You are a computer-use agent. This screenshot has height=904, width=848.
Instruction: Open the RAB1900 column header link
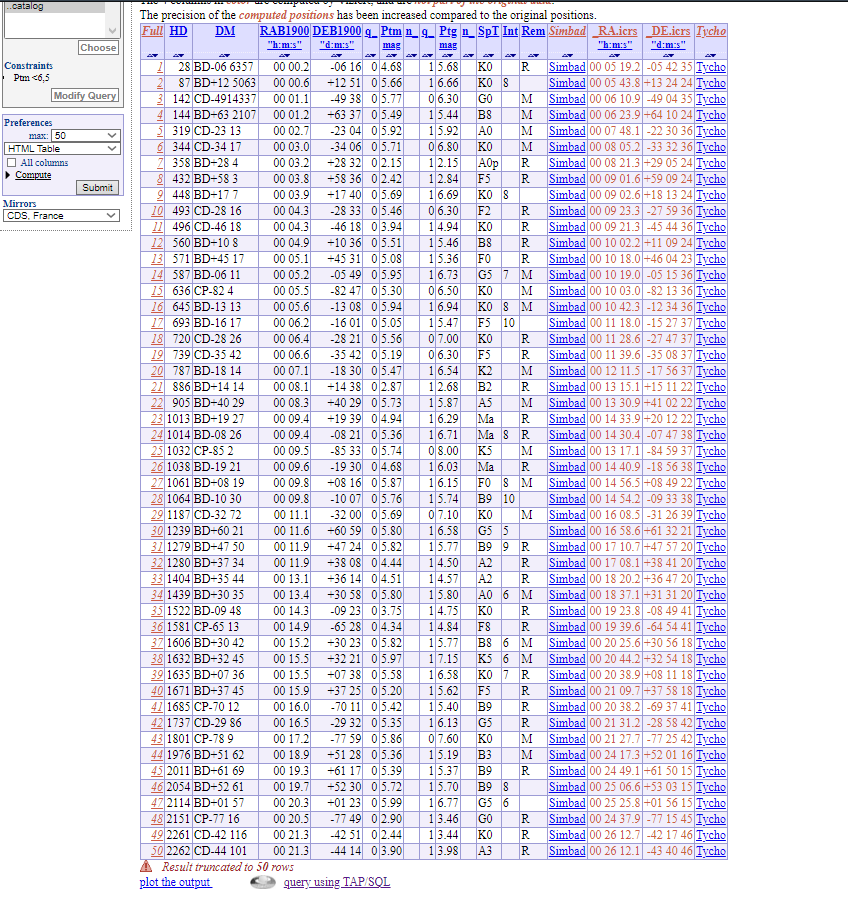coord(284,31)
